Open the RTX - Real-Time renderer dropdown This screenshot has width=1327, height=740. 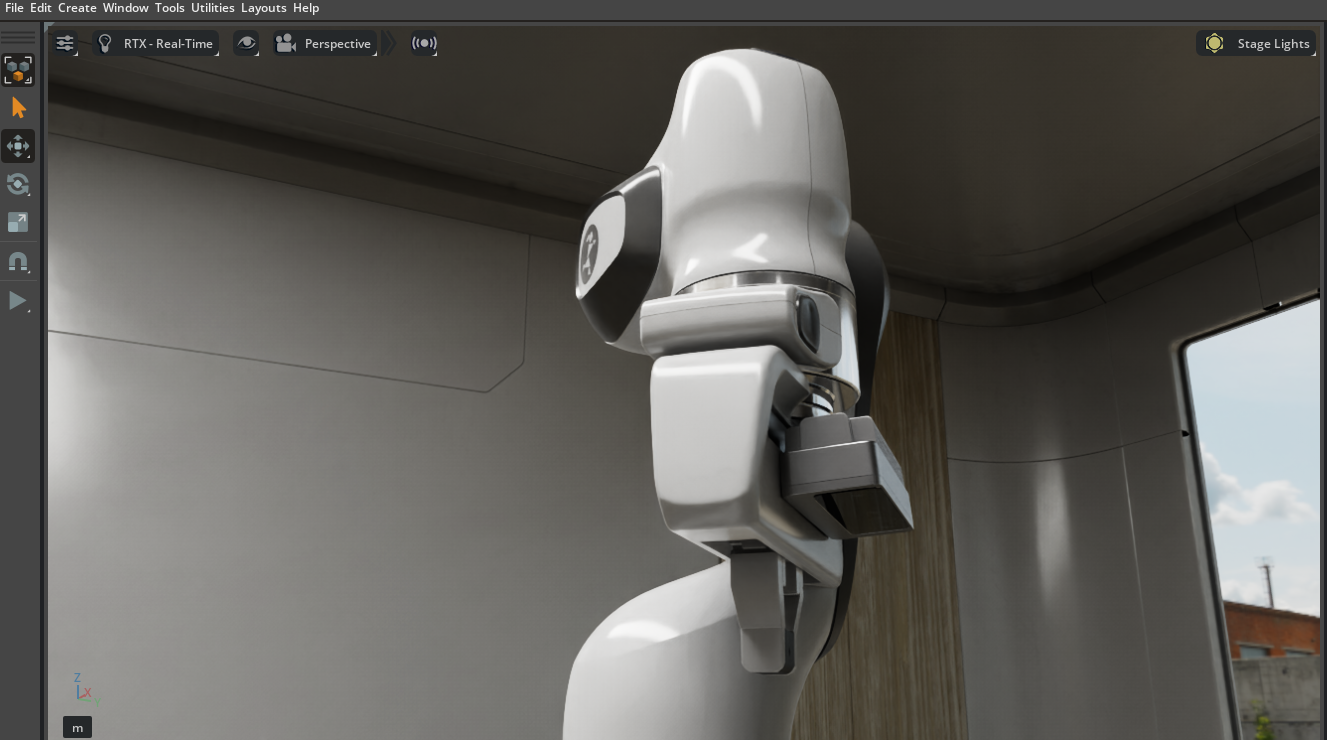point(156,43)
